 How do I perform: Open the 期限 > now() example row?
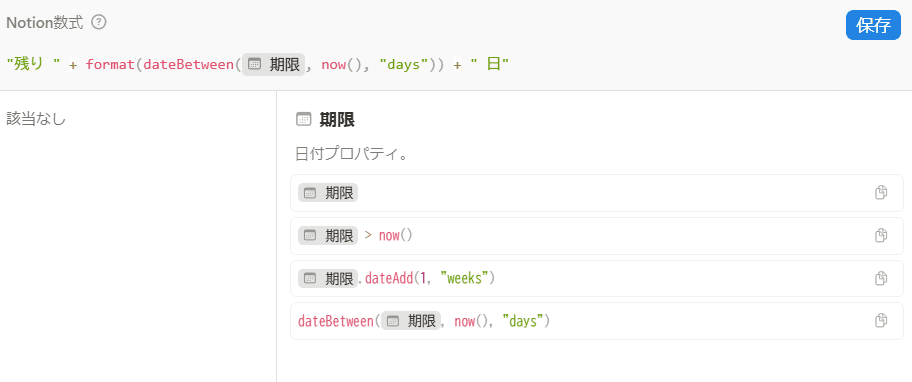coord(597,236)
